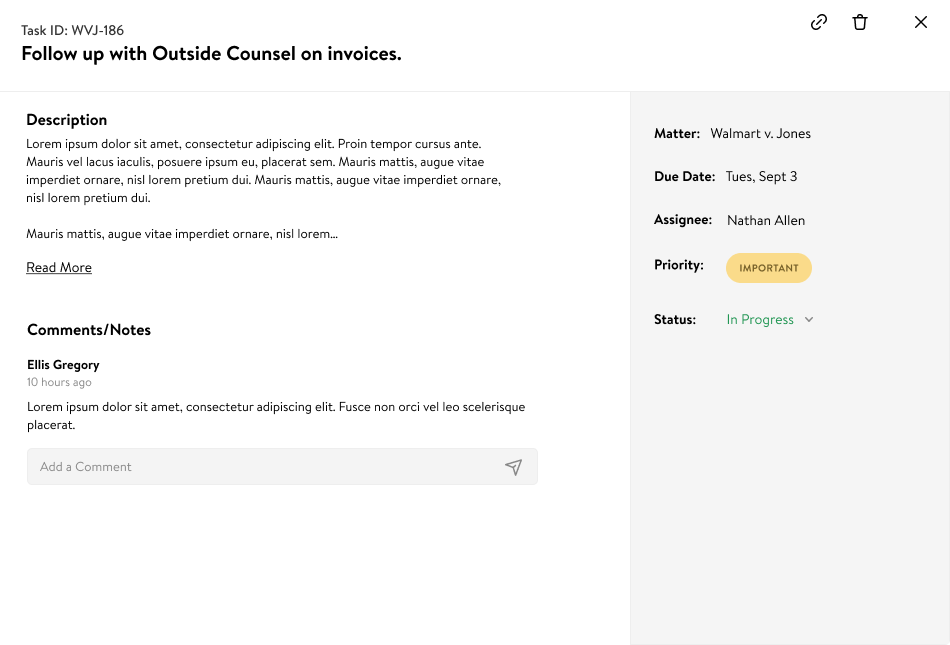950x645 pixels.
Task: Focus the Add a Comment field
Action: point(260,467)
